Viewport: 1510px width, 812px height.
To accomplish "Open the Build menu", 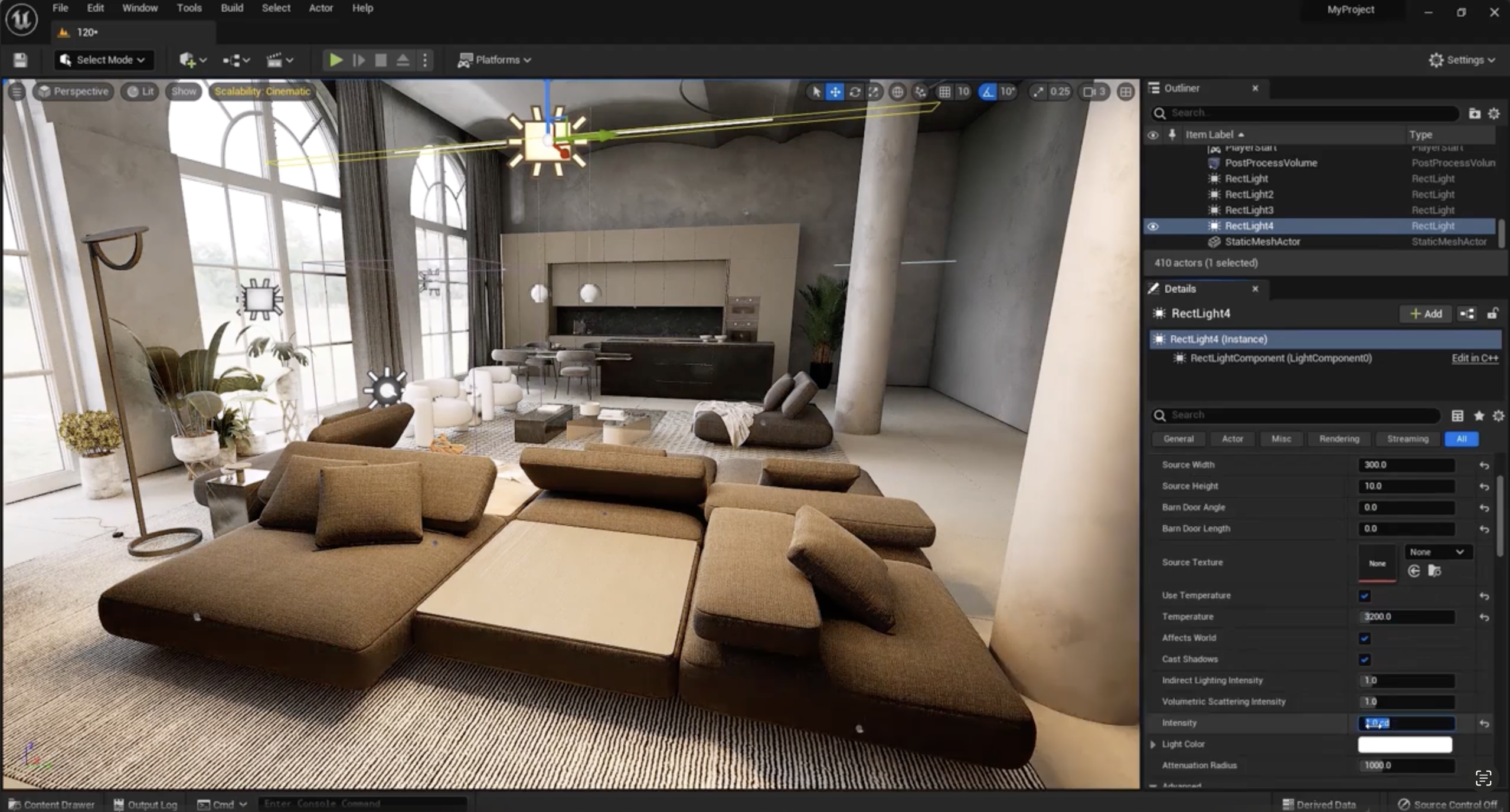I will coord(231,8).
